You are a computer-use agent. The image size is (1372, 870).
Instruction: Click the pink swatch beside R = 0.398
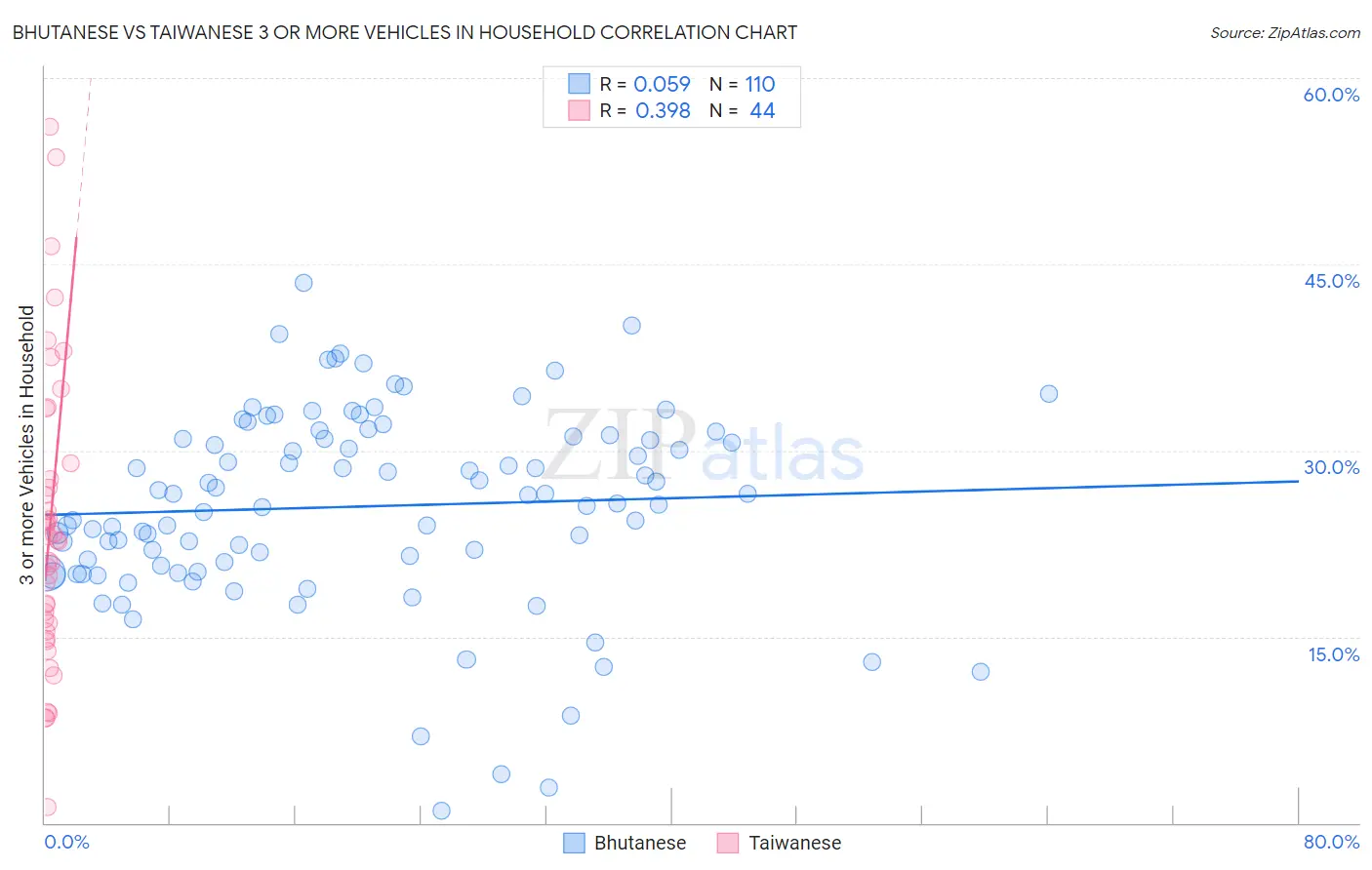(580, 110)
